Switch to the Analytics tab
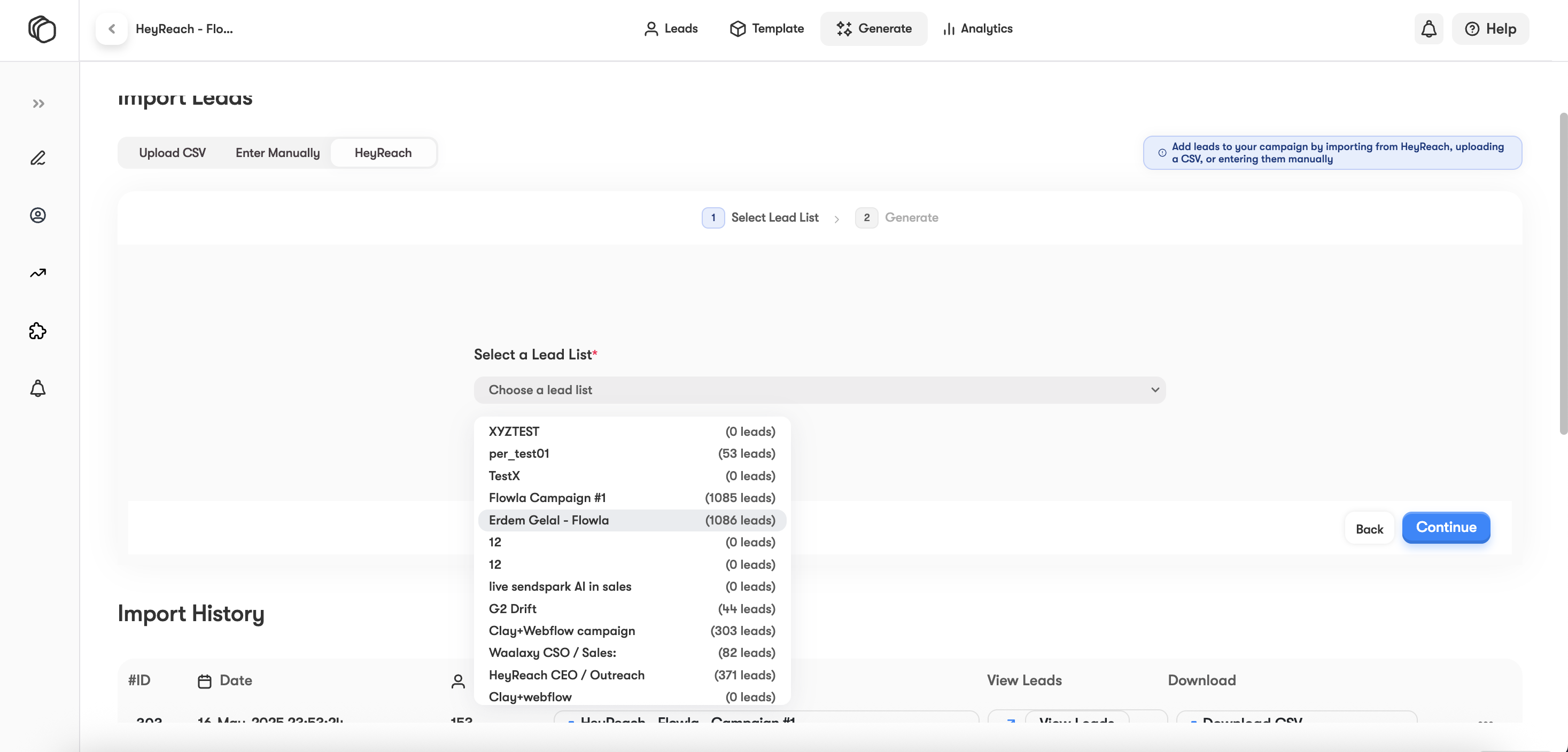1568x752 pixels. (977, 29)
